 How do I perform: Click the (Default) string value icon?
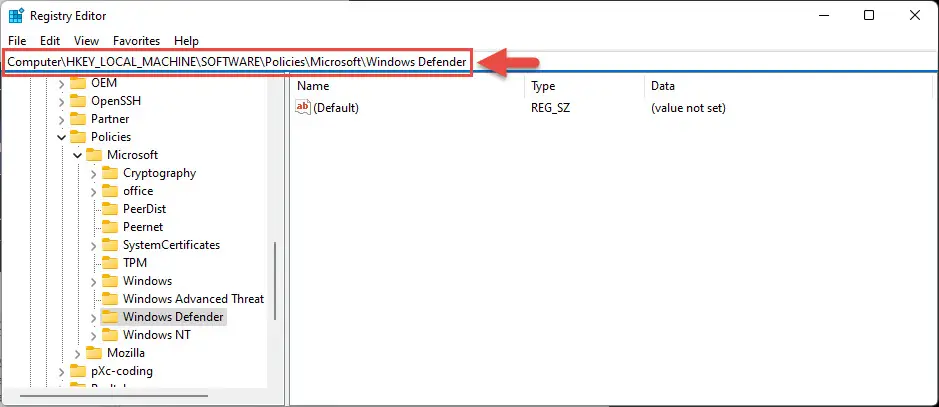click(x=304, y=107)
